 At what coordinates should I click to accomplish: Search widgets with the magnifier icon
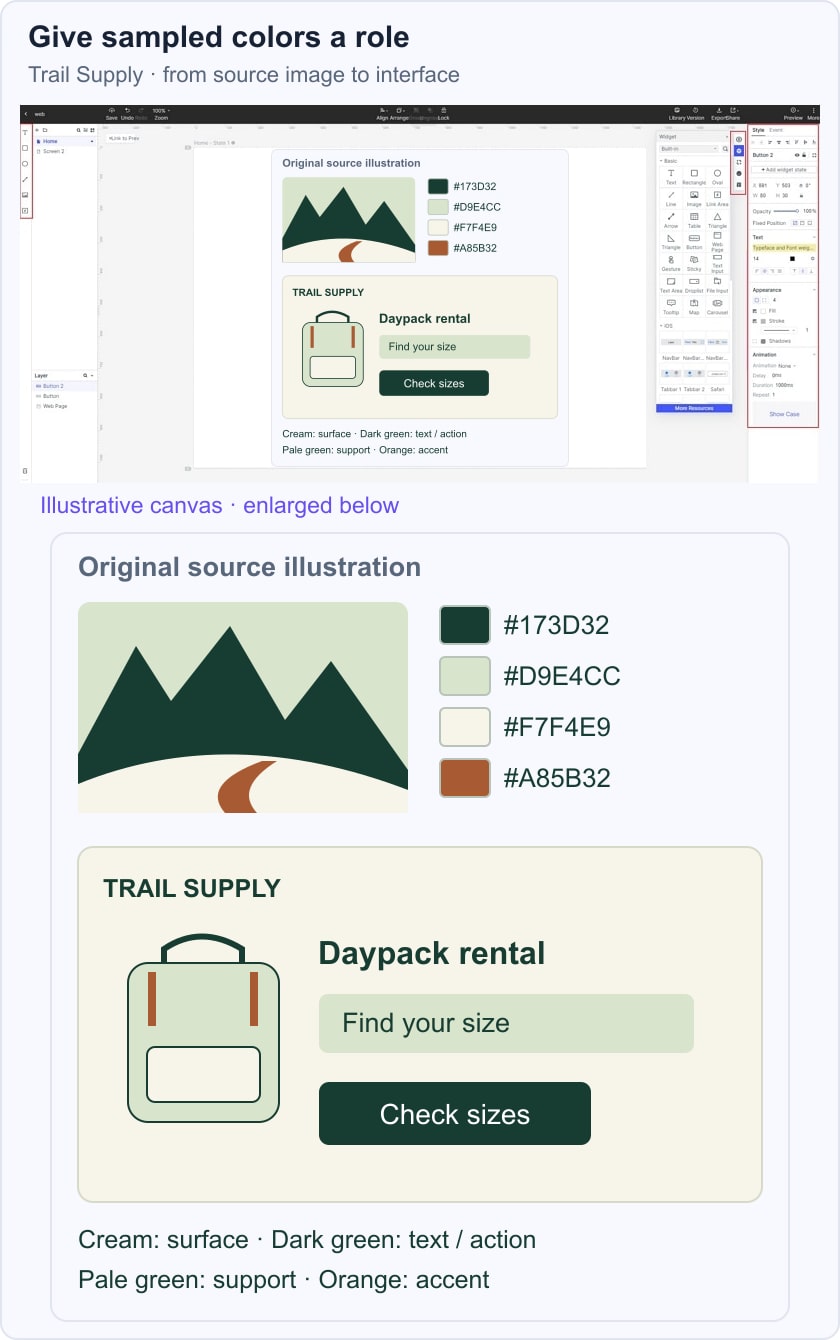click(x=725, y=149)
